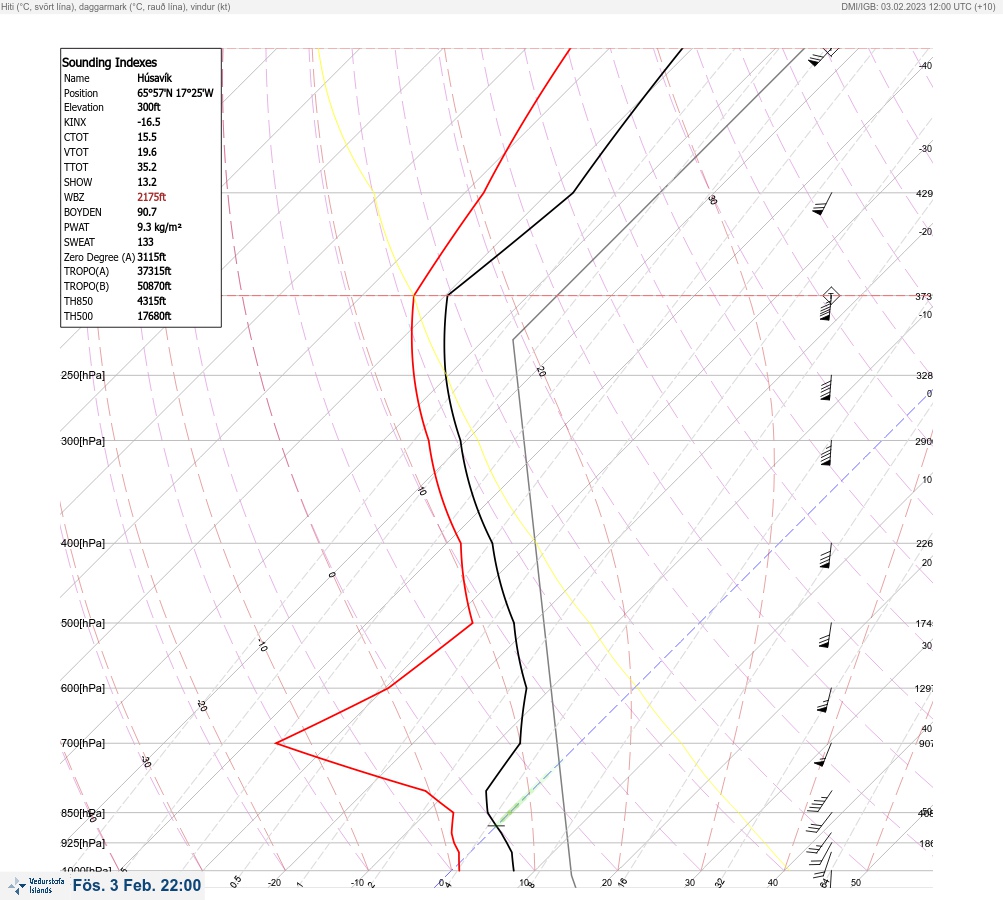Click the '0.5' mixing ratio label
Image resolution: width=1003 pixels, height=900 pixels.
235,881
